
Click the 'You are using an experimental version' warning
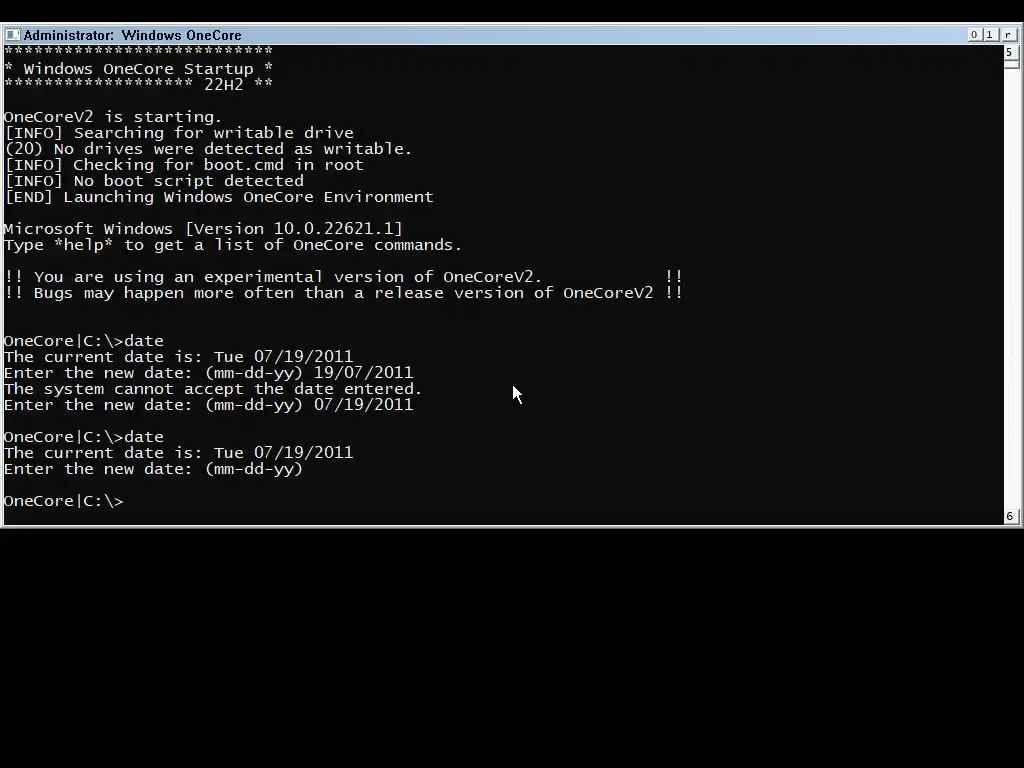tap(344, 277)
